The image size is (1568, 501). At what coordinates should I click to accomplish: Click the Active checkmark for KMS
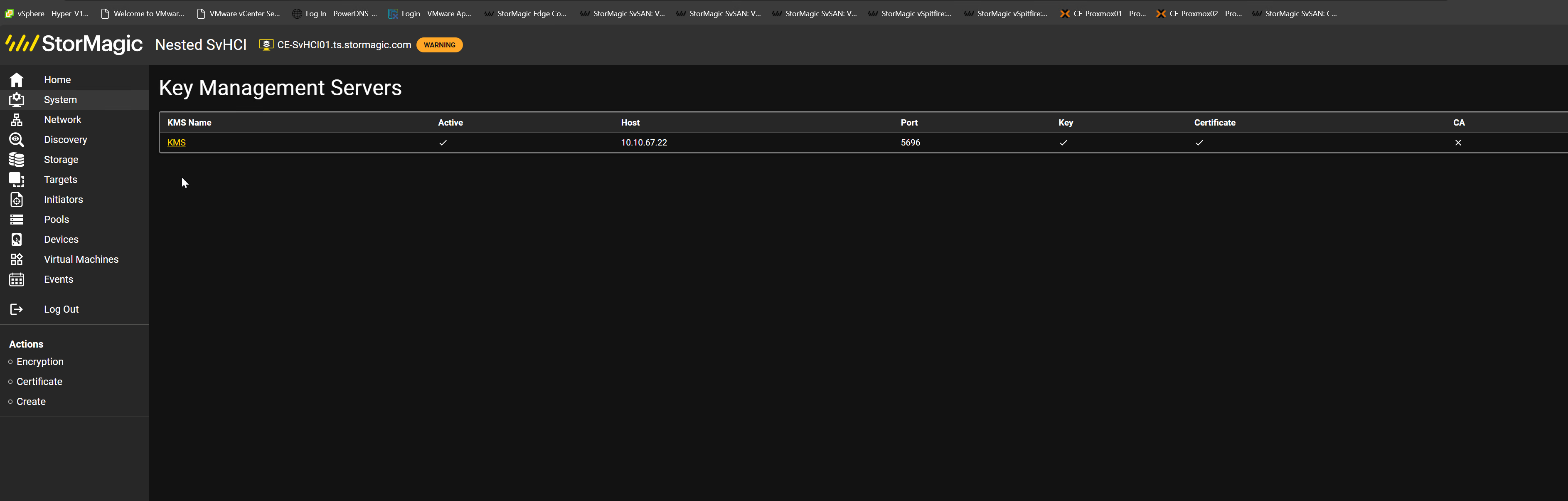click(443, 143)
